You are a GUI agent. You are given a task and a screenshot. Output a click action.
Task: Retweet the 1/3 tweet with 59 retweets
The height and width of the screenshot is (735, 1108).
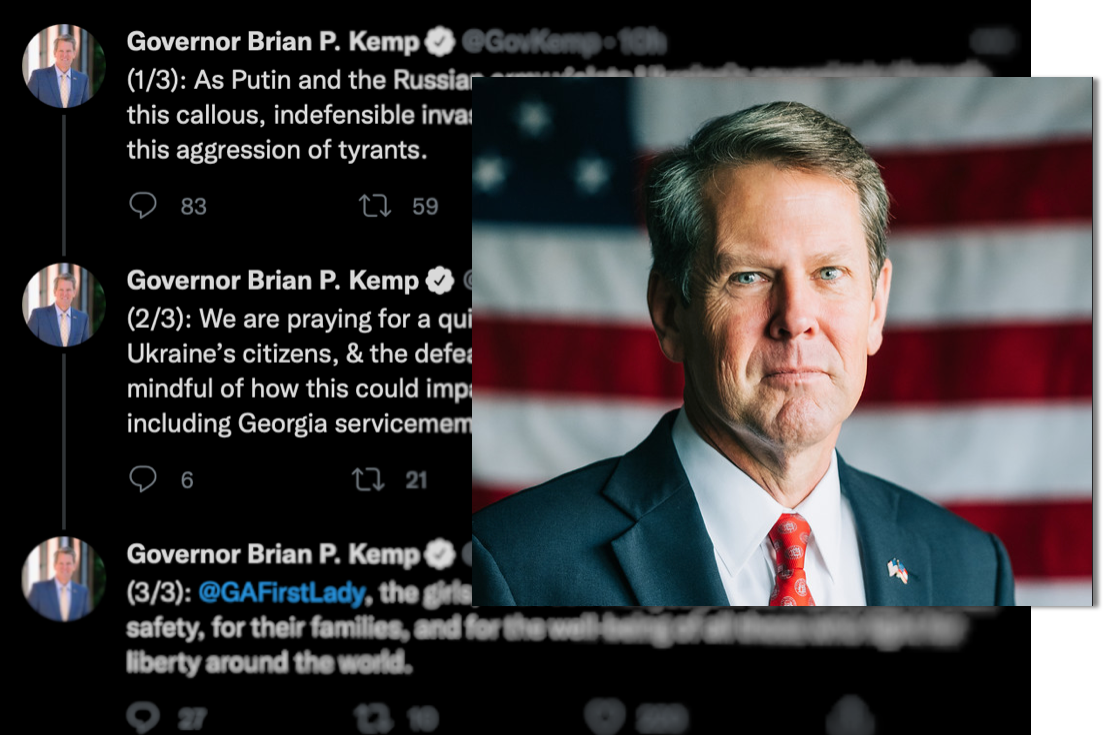[374, 206]
